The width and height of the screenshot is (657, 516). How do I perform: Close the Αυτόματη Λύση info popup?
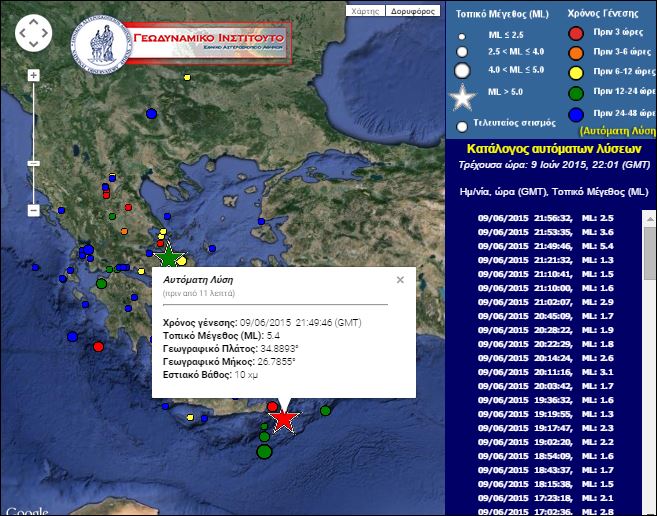pyautogui.click(x=400, y=280)
